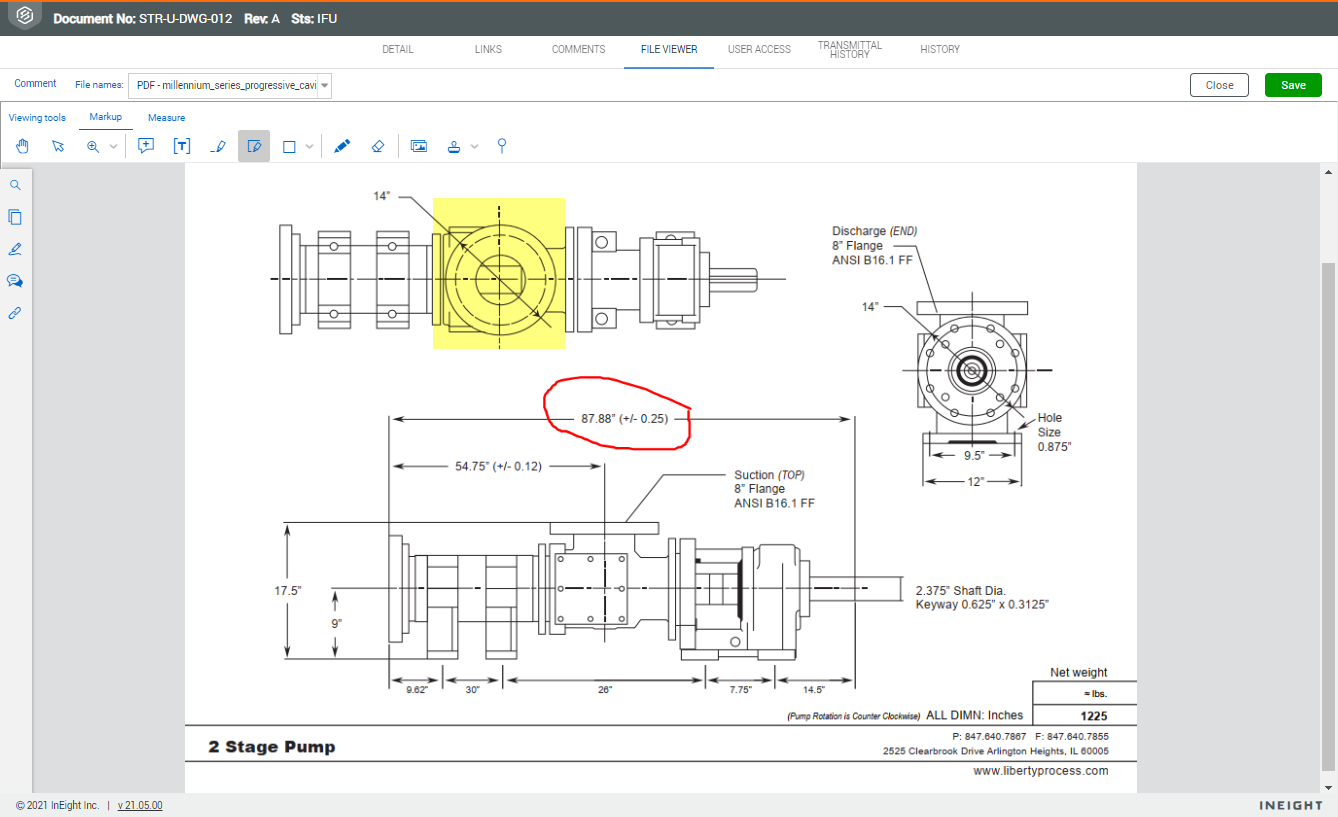The image size is (1338, 817).
Task: Pick the eraser tool
Action: [x=377, y=146]
